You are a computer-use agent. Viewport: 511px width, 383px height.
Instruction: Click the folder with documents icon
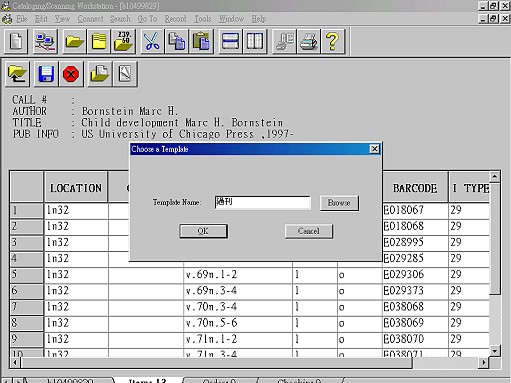click(x=100, y=74)
